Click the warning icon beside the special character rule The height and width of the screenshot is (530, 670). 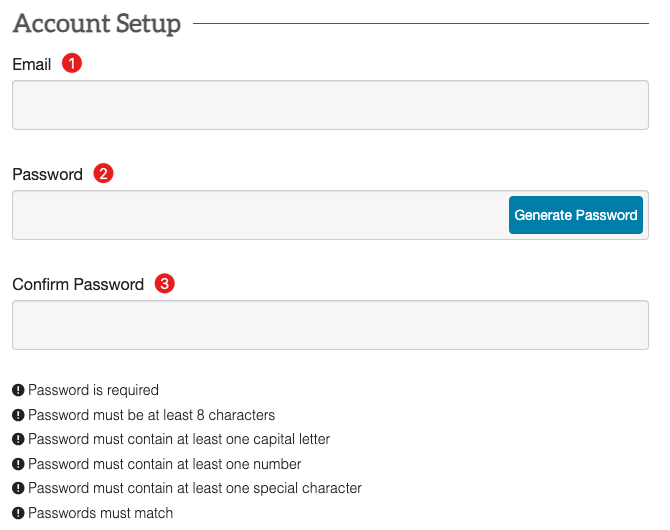(x=18, y=488)
